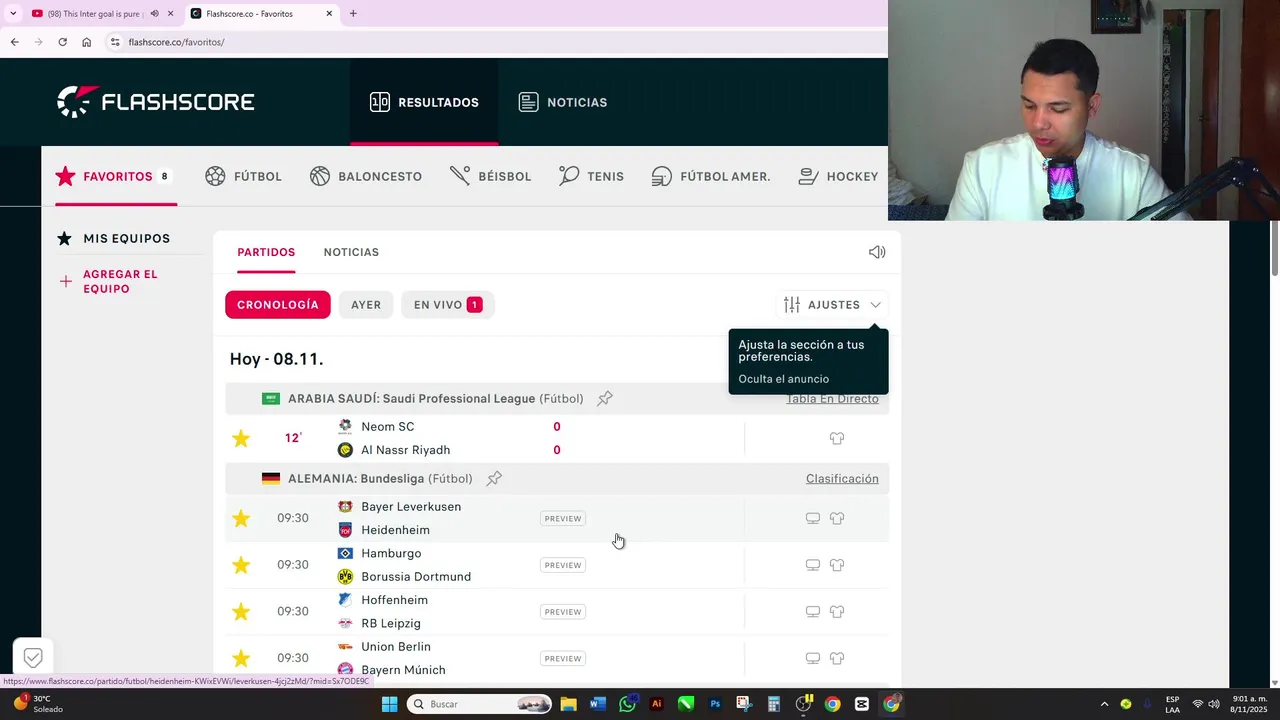Select the Fútbol sport tab

coord(243,176)
